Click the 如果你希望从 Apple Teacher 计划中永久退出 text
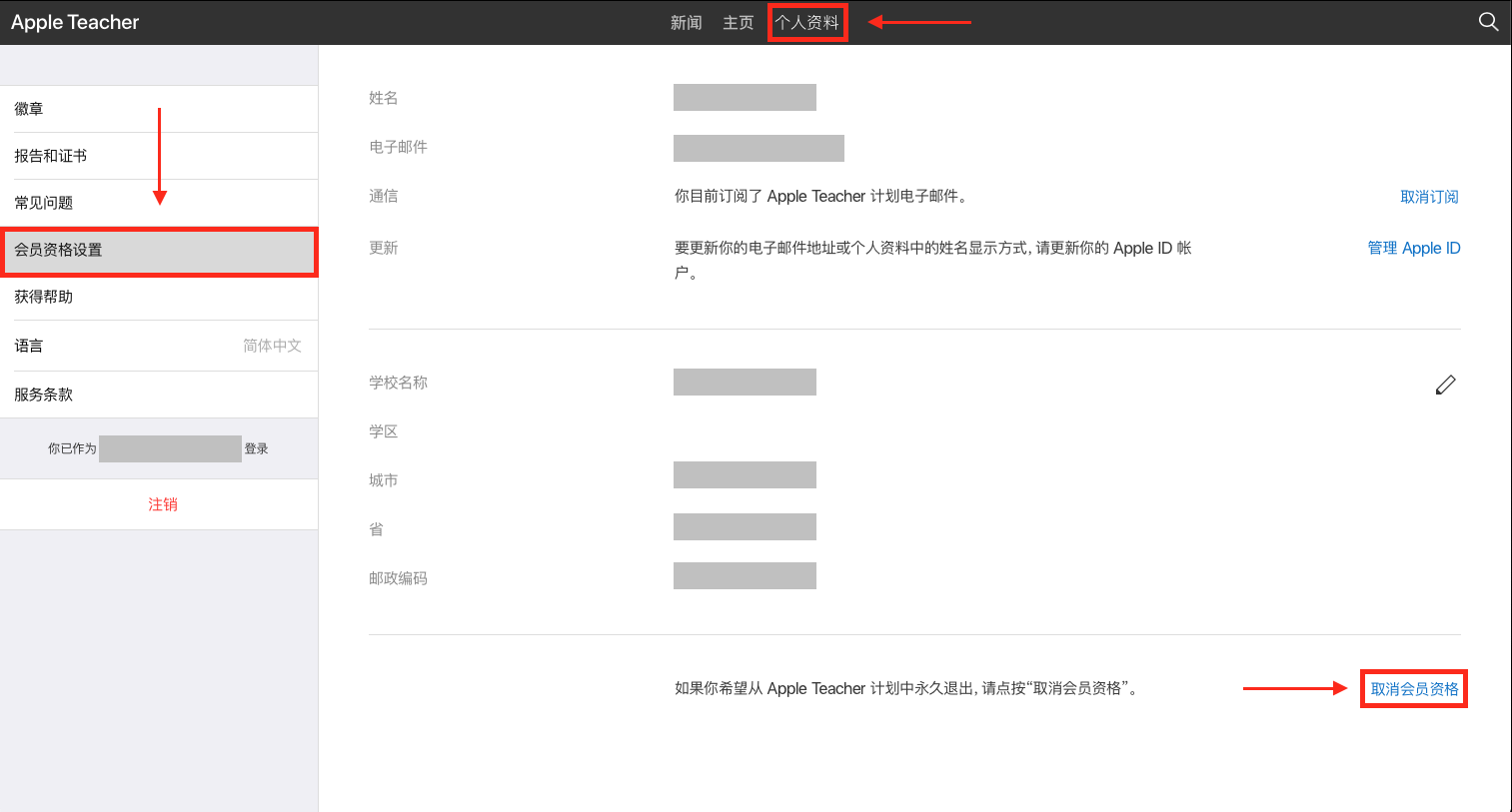 coord(906,688)
